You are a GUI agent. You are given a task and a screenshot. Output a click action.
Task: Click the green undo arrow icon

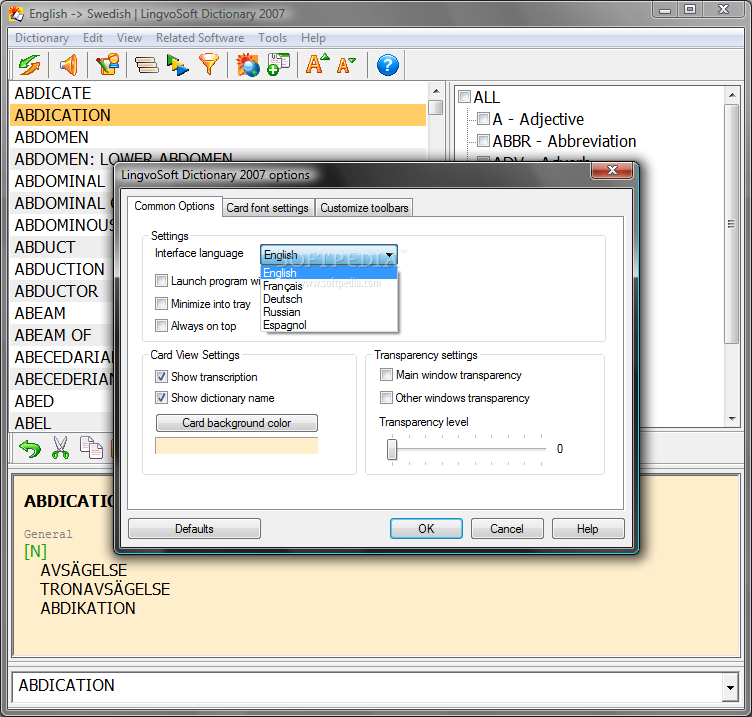click(30, 448)
